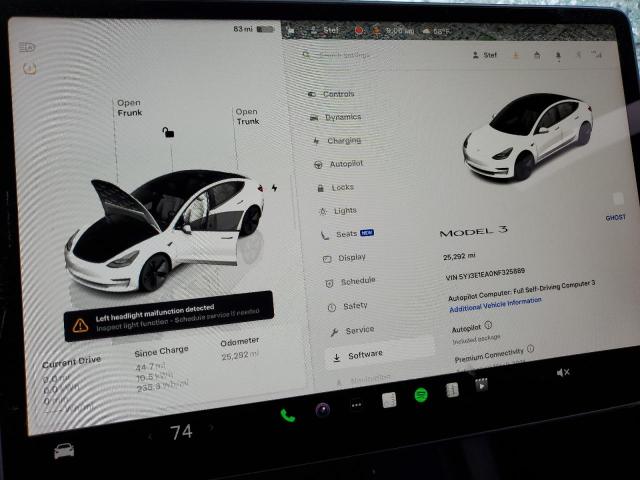Tap the muted volume speaker icon
This screenshot has width=640, height=480.
click(563, 372)
